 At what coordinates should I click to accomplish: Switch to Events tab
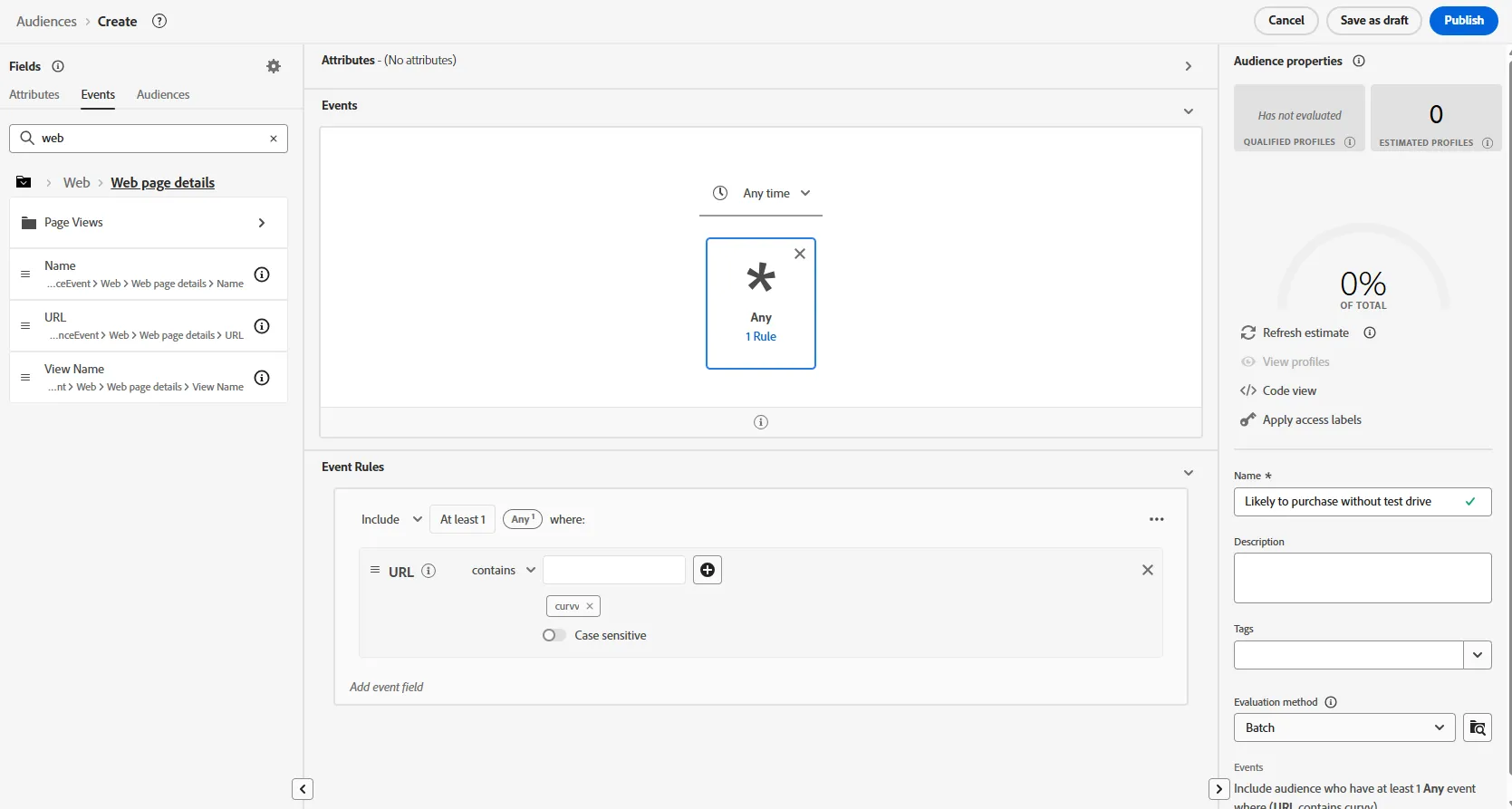[98, 94]
